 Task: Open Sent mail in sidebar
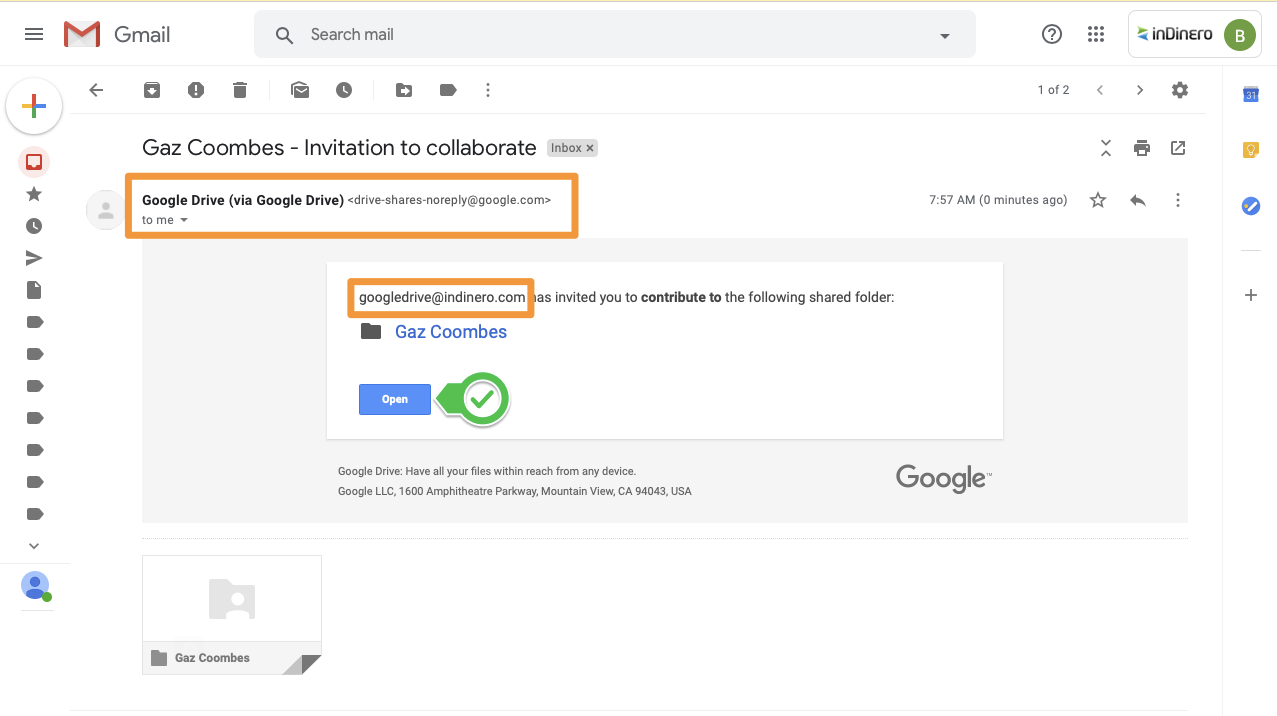[34, 258]
